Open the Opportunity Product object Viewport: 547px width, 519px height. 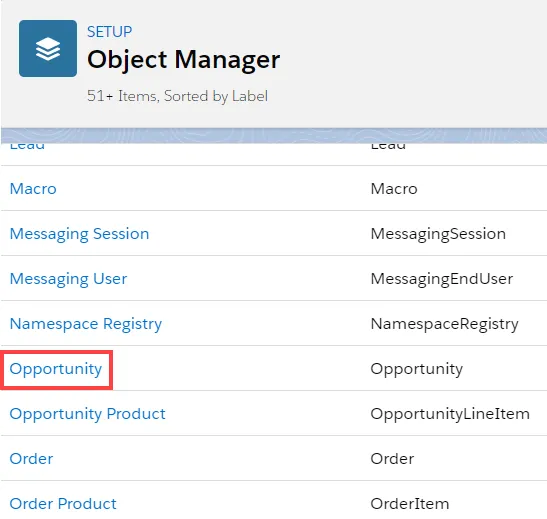click(88, 414)
